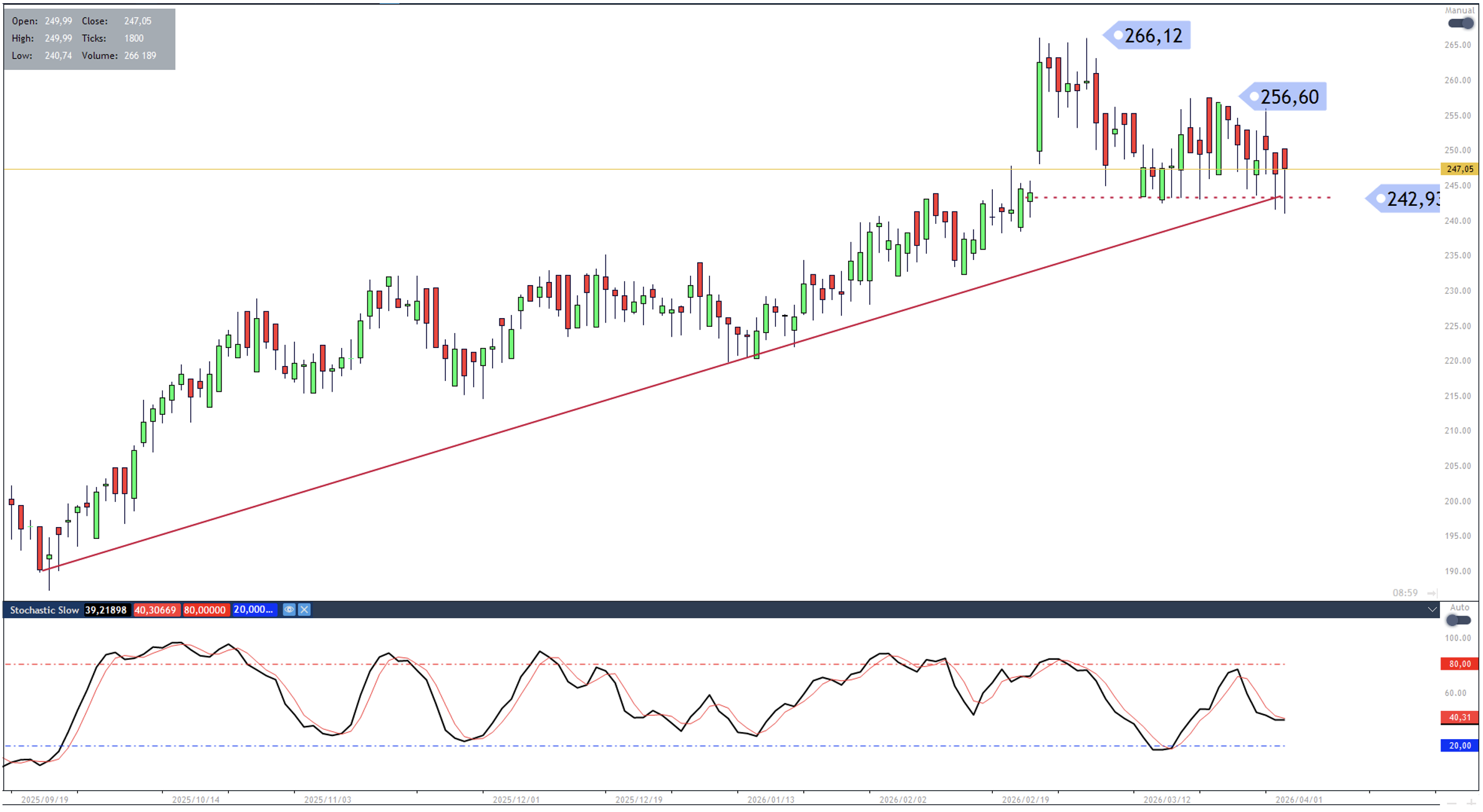The height and width of the screenshot is (812, 1483).
Task: Close the Stochastic Slow indicator
Action: 304,610
